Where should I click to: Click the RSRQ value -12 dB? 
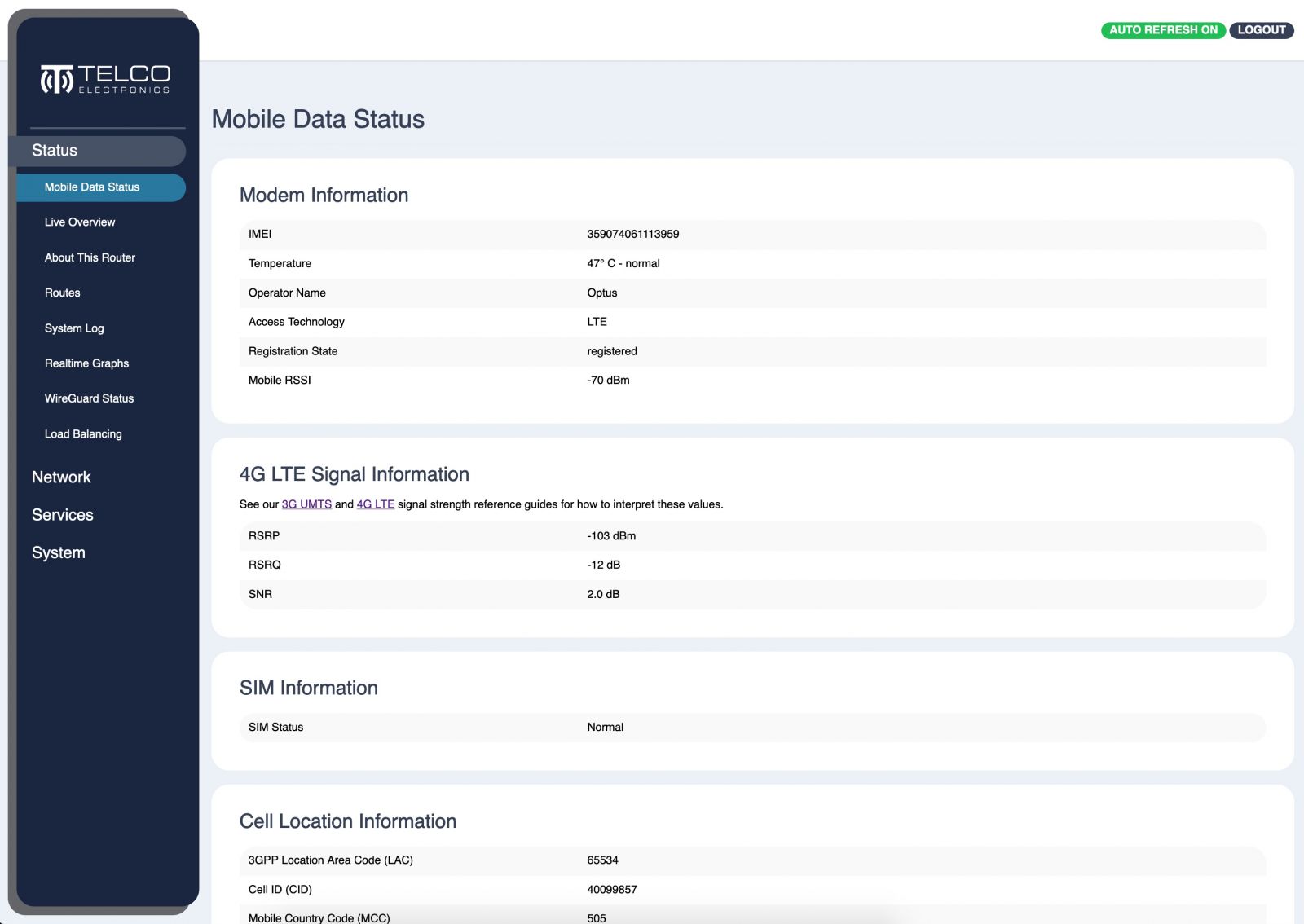click(604, 565)
